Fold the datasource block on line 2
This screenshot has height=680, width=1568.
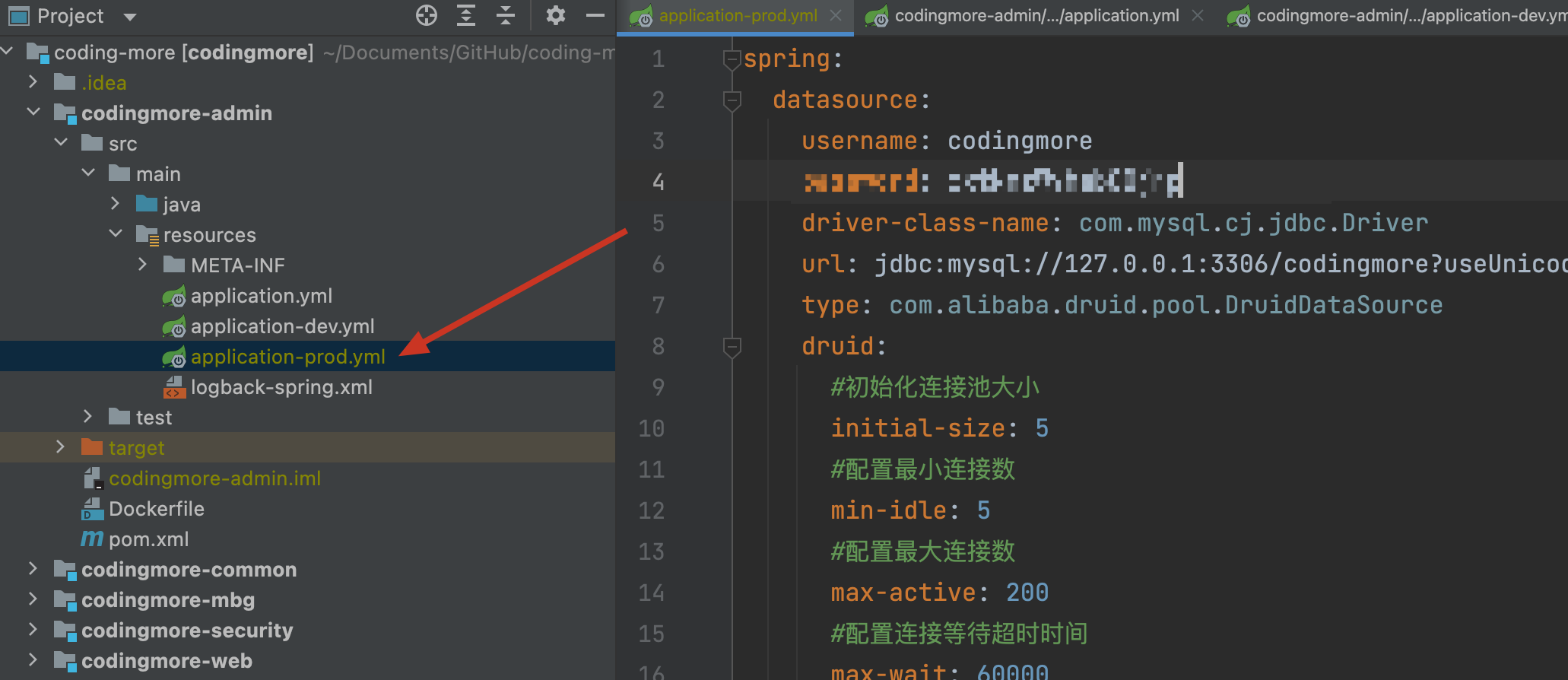coord(732,100)
